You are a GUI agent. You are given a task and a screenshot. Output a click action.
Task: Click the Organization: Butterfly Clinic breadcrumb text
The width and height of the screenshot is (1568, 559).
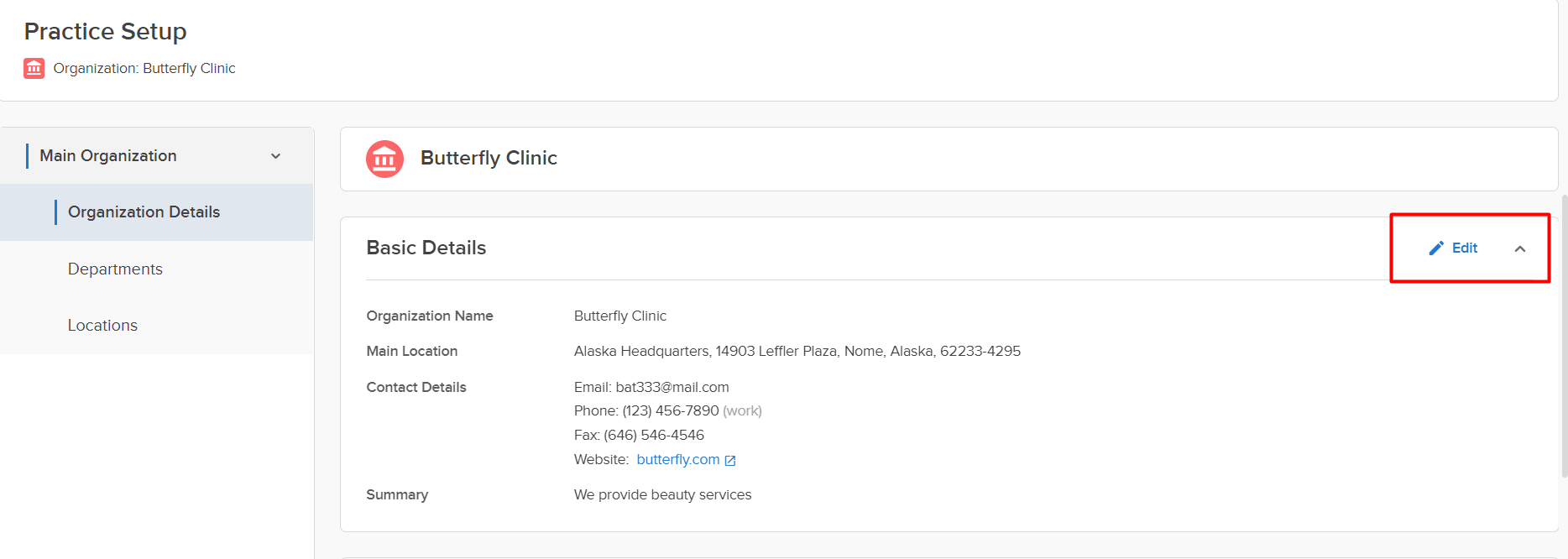(x=144, y=68)
